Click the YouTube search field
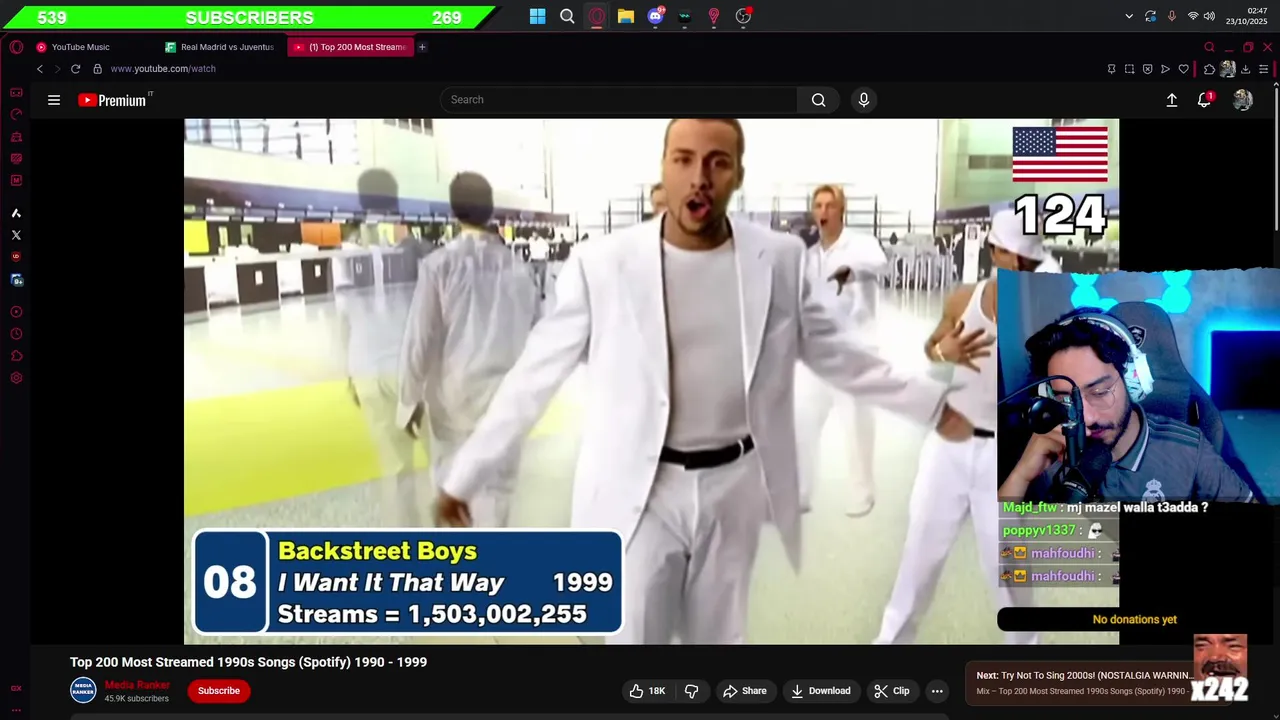Image resolution: width=1280 pixels, height=720 pixels. pos(618,100)
